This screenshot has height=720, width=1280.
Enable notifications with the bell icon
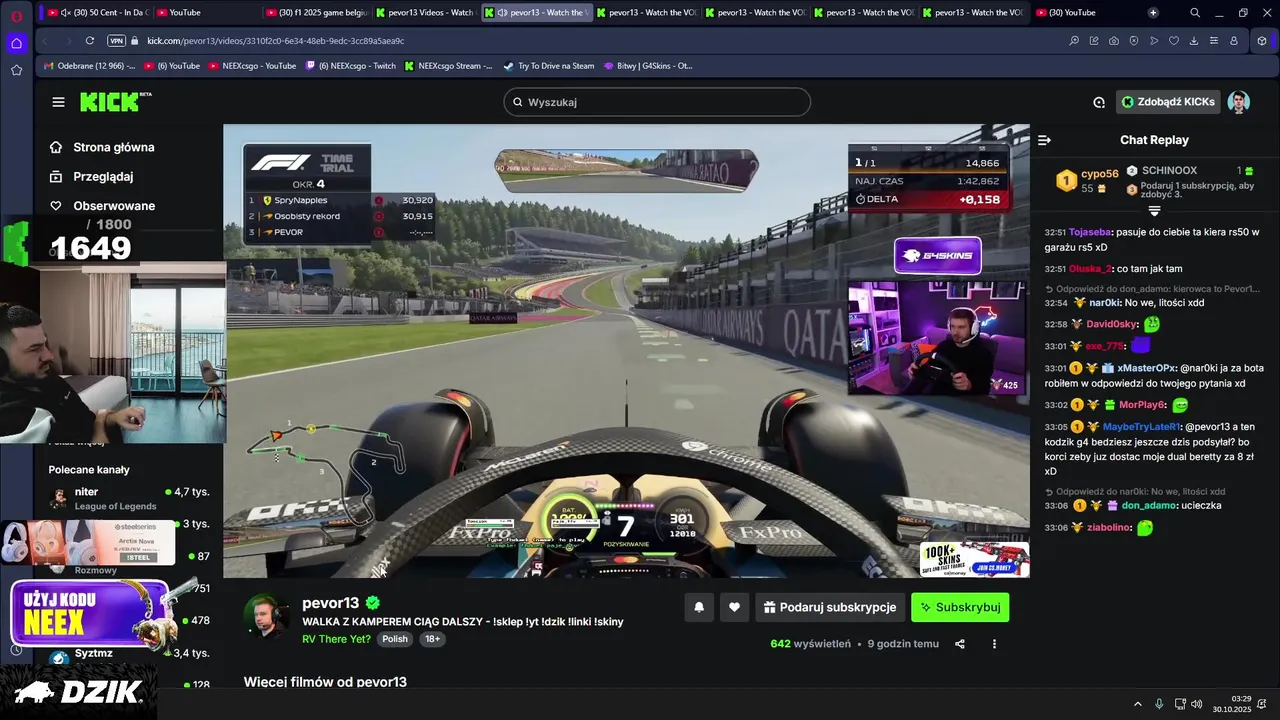pos(699,607)
